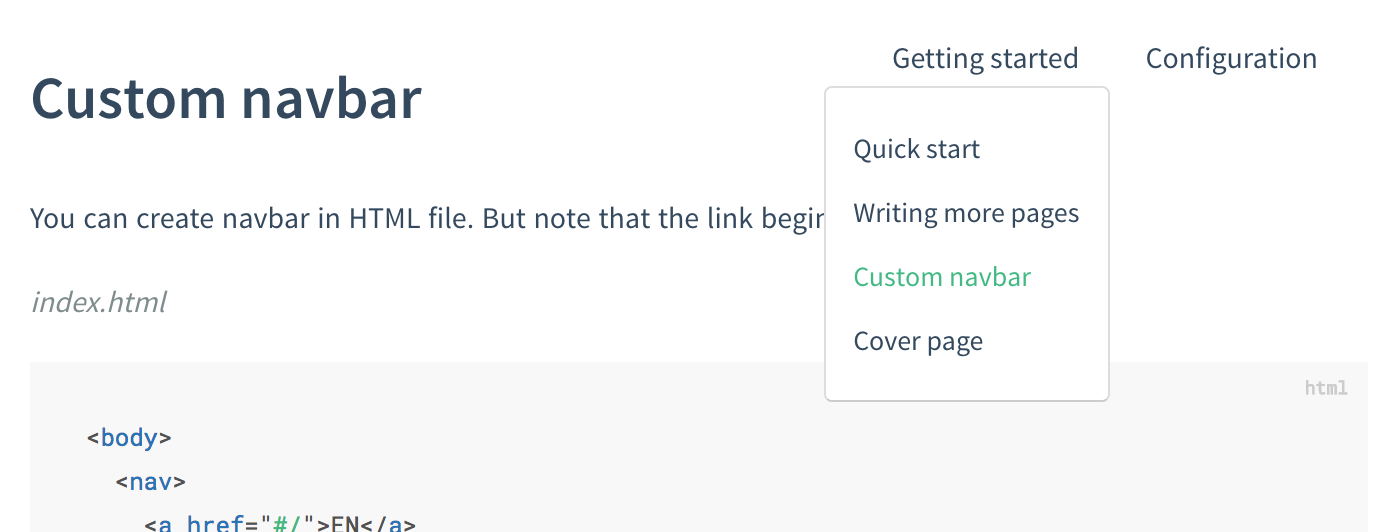The width and height of the screenshot is (1392, 532).
Task: Click the closing anchor tag in code
Action: click(x=388, y=524)
